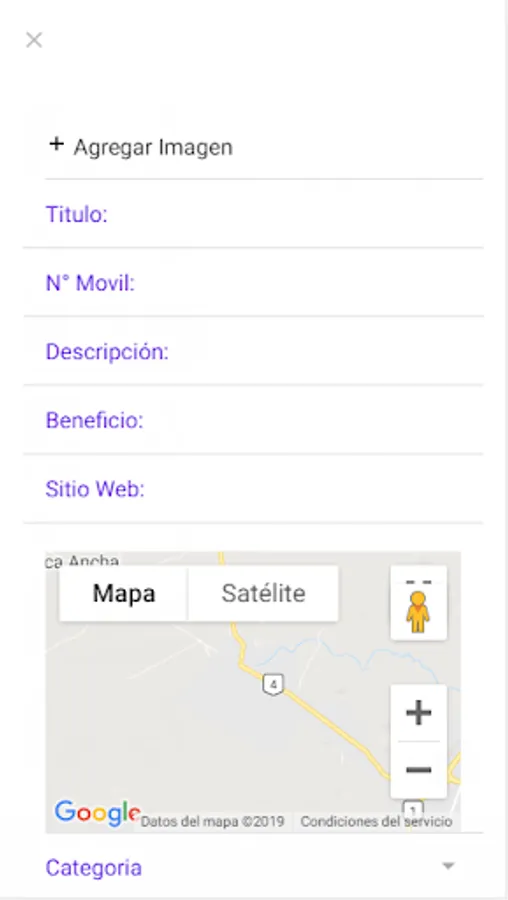Activate the Beneficio input field
Image resolution: width=508 pixels, height=900 pixels.
253,420
